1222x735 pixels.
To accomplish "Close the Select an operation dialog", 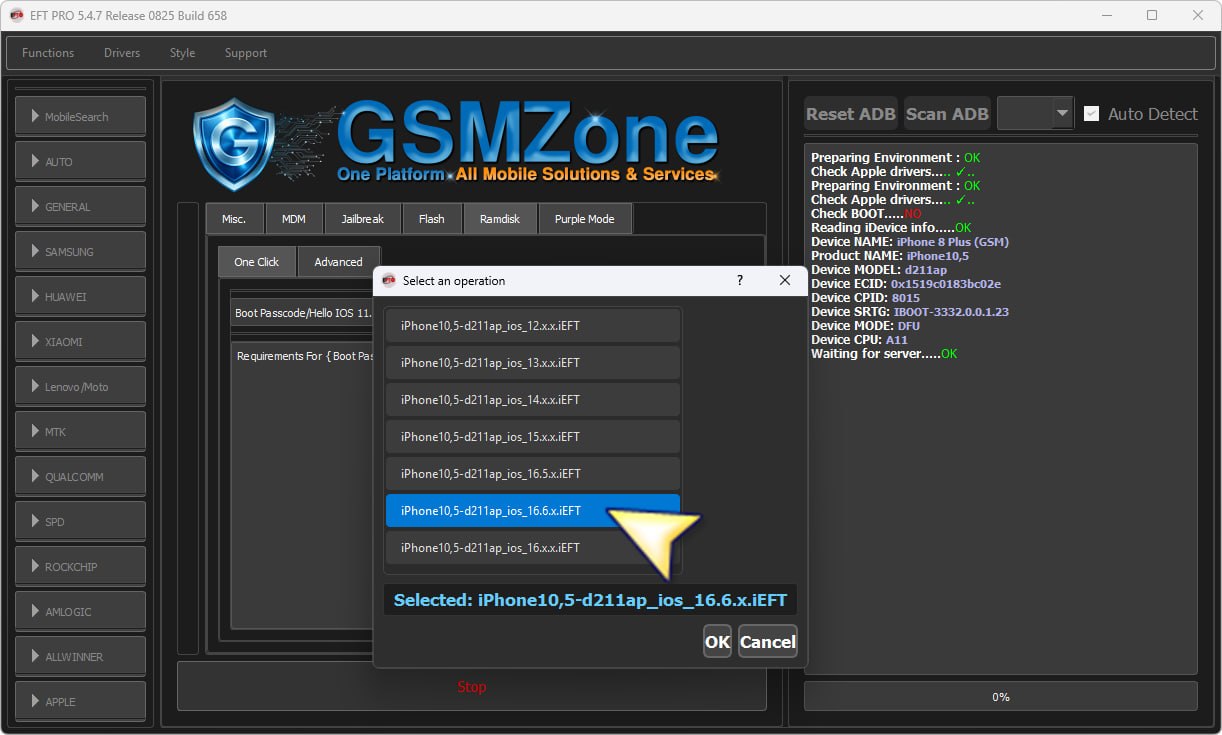I will coord(785,281).
